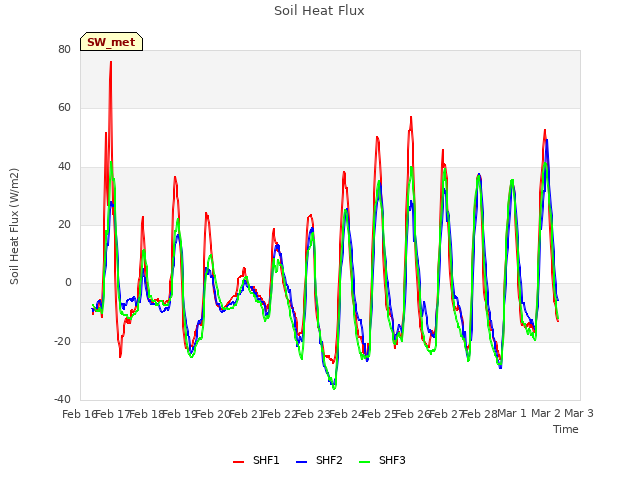Click the Feb 22 x-axis tick label

280,414
